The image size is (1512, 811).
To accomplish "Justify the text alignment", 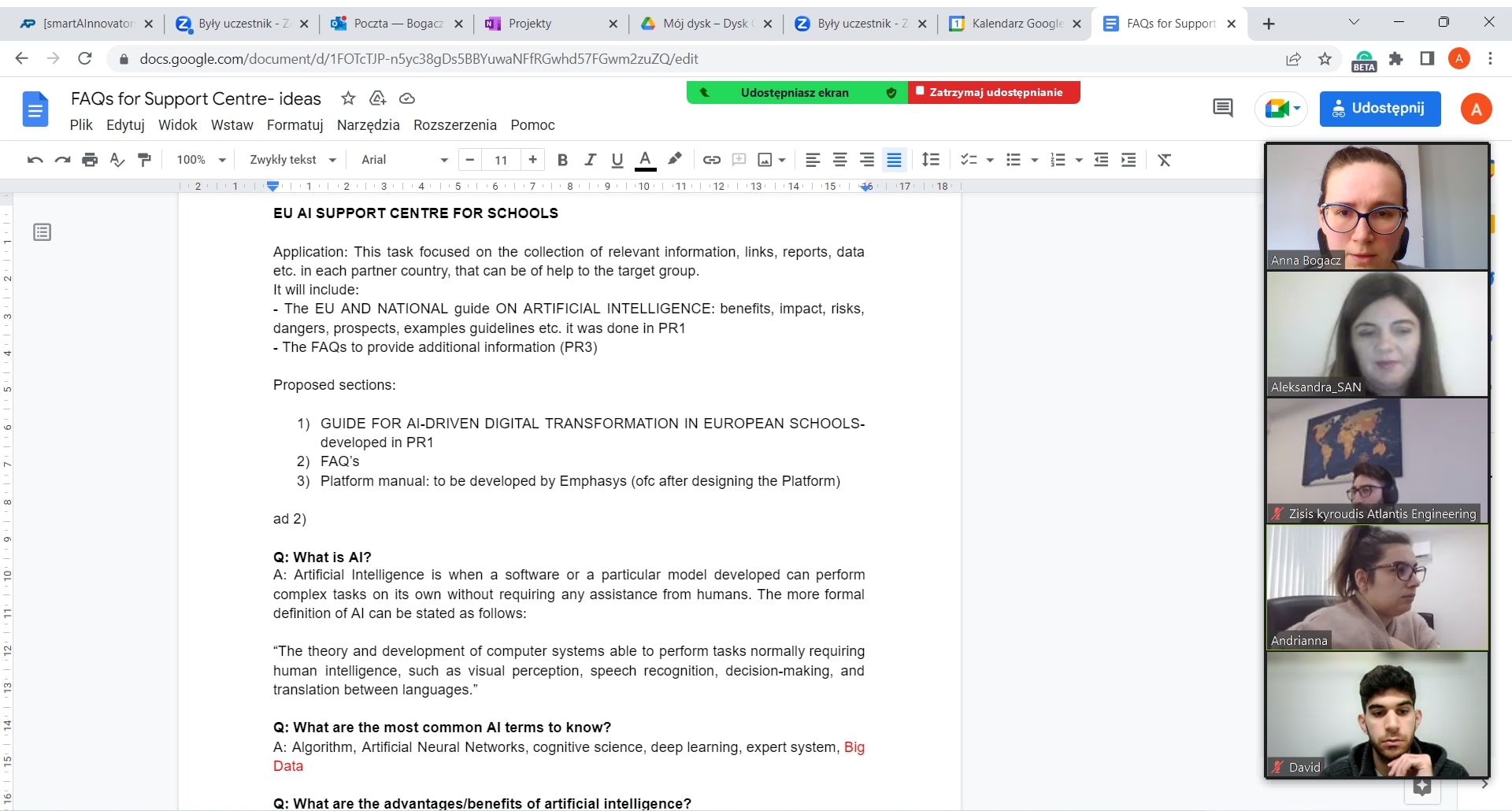I will tap(895, 160).
